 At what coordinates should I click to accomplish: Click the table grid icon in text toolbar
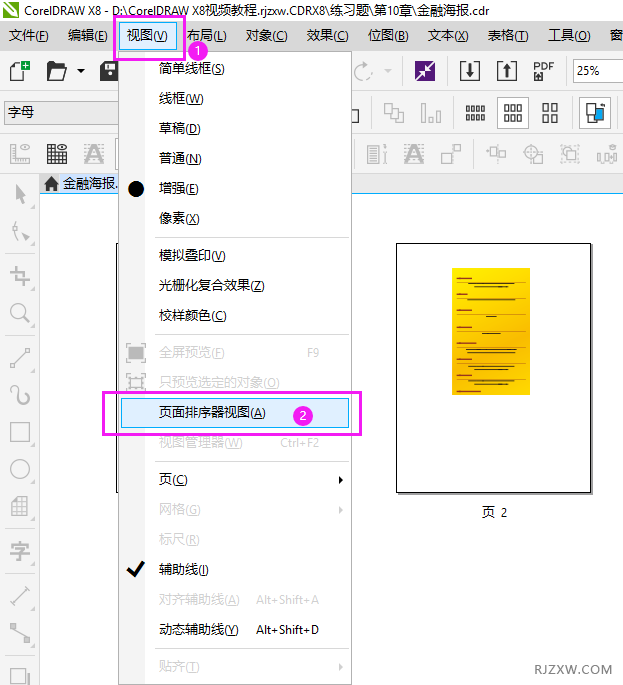coord(57,154)
